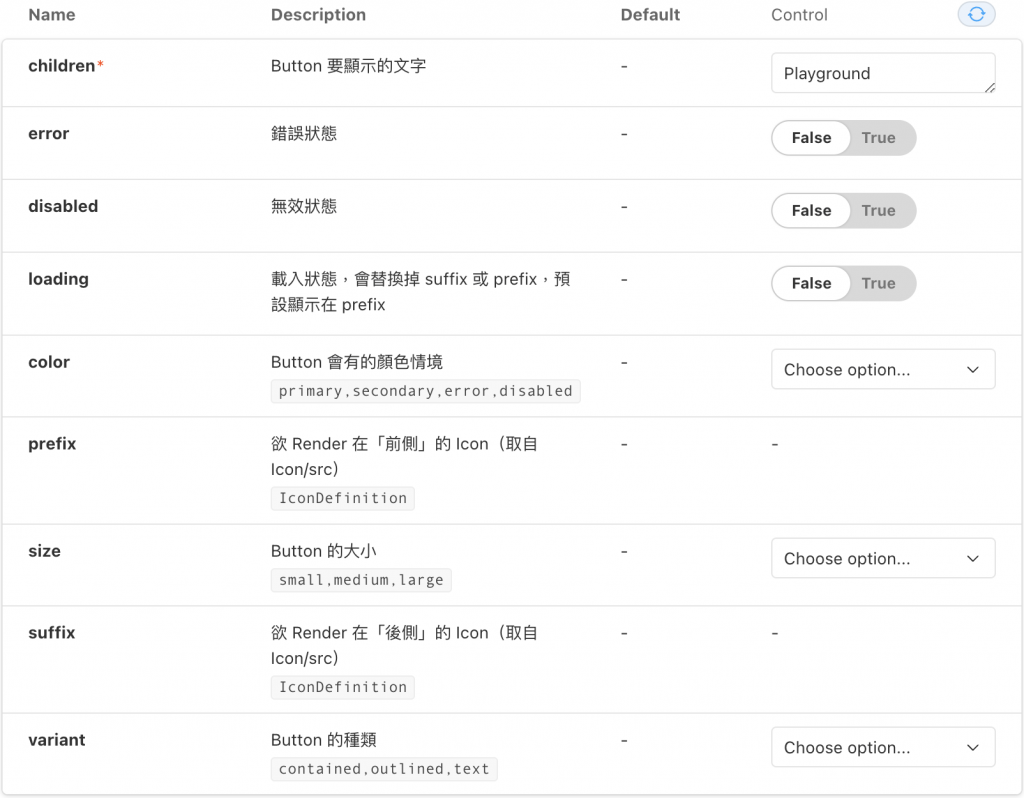Open the variant Choose option dropdown
Viewport: 1024px width, 798px height.
(883, 748)
